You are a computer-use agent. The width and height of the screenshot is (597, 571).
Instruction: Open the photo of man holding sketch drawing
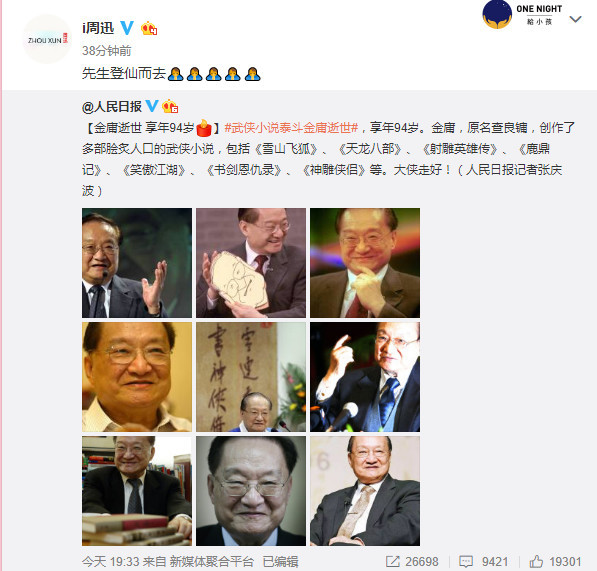tap(251, 263)
